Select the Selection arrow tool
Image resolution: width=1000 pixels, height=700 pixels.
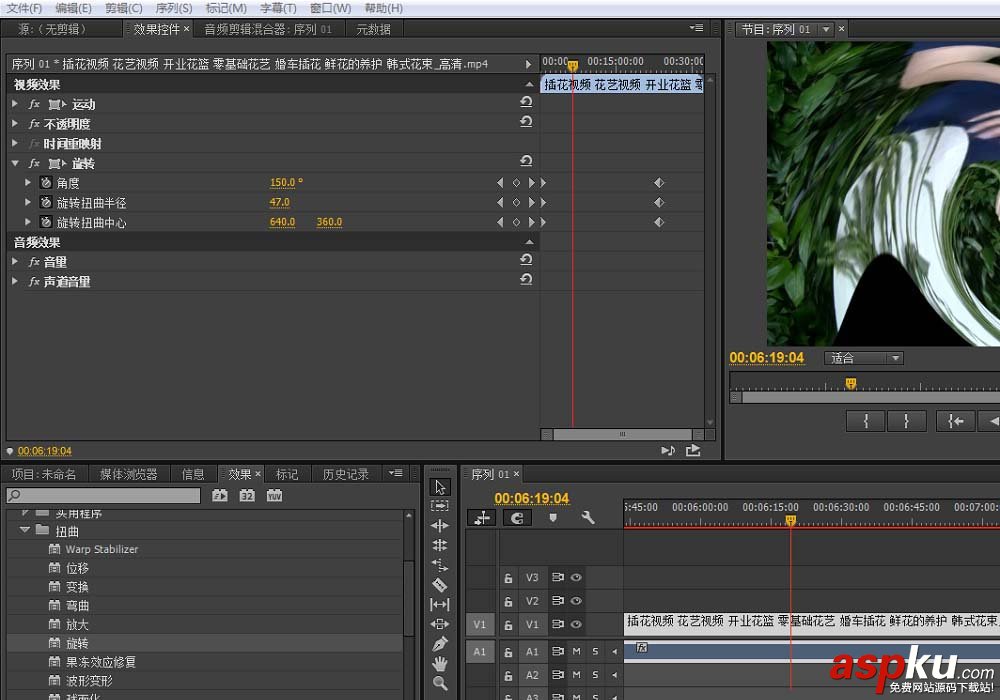point(440,488)
